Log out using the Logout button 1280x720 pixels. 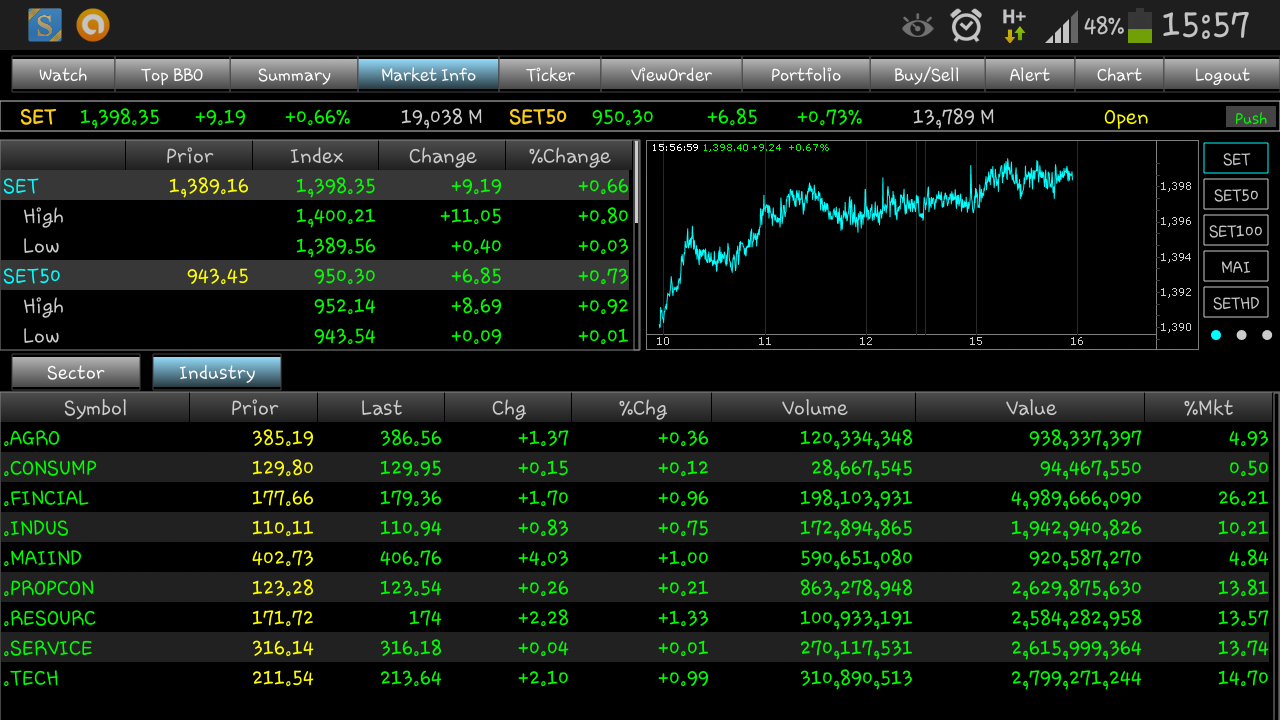pos(1221,75)
